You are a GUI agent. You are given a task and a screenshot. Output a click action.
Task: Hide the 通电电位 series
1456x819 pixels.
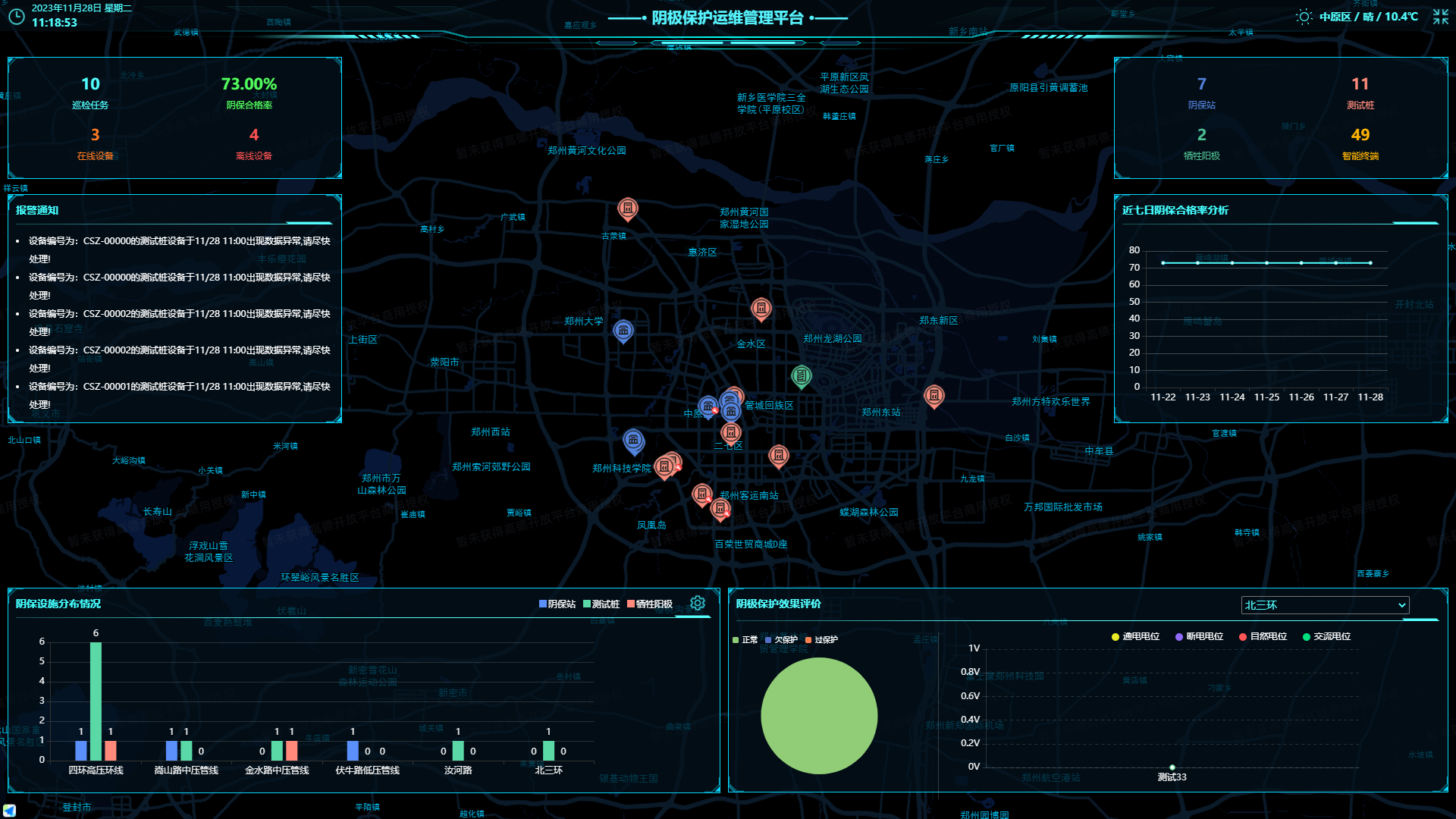1135,637
